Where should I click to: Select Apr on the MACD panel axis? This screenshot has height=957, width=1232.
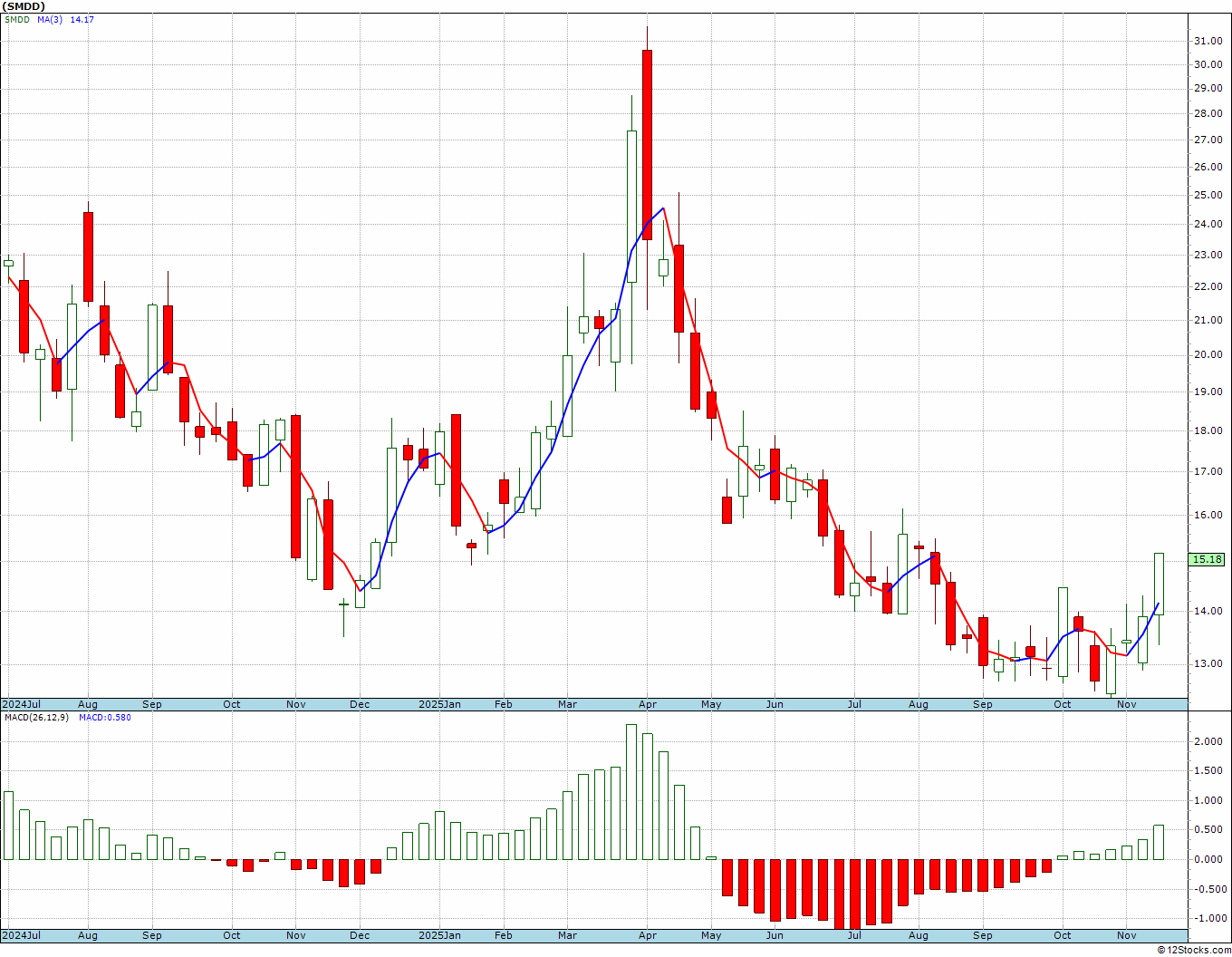click(647, 935)
